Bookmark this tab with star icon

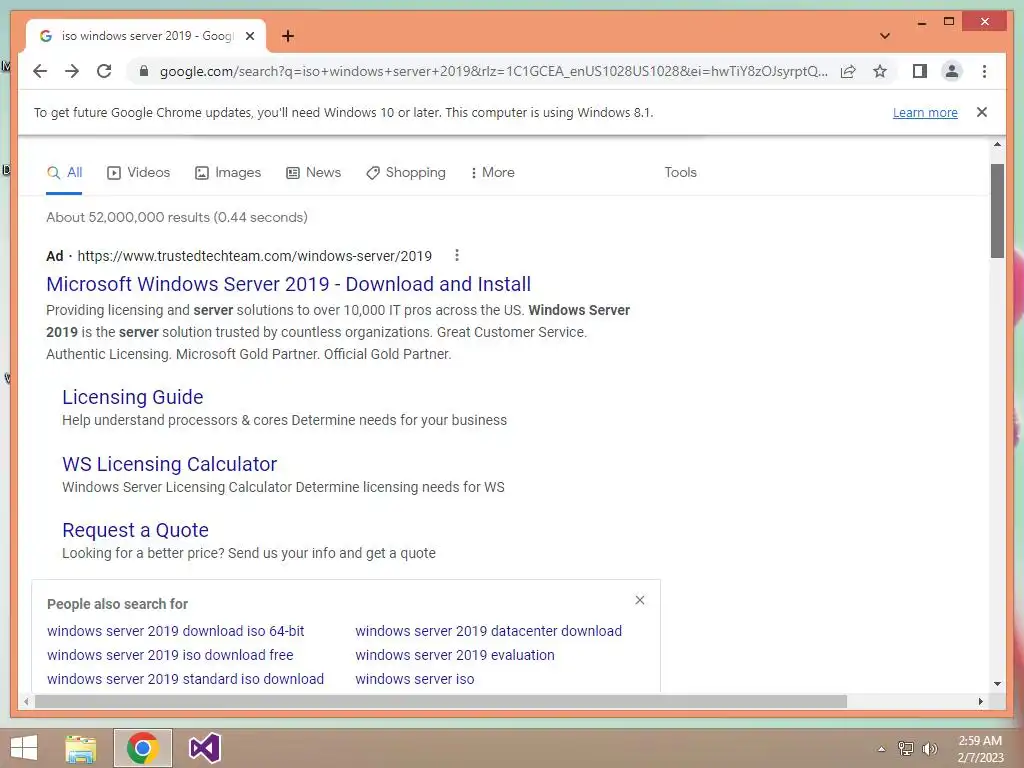tap(880, 71)
